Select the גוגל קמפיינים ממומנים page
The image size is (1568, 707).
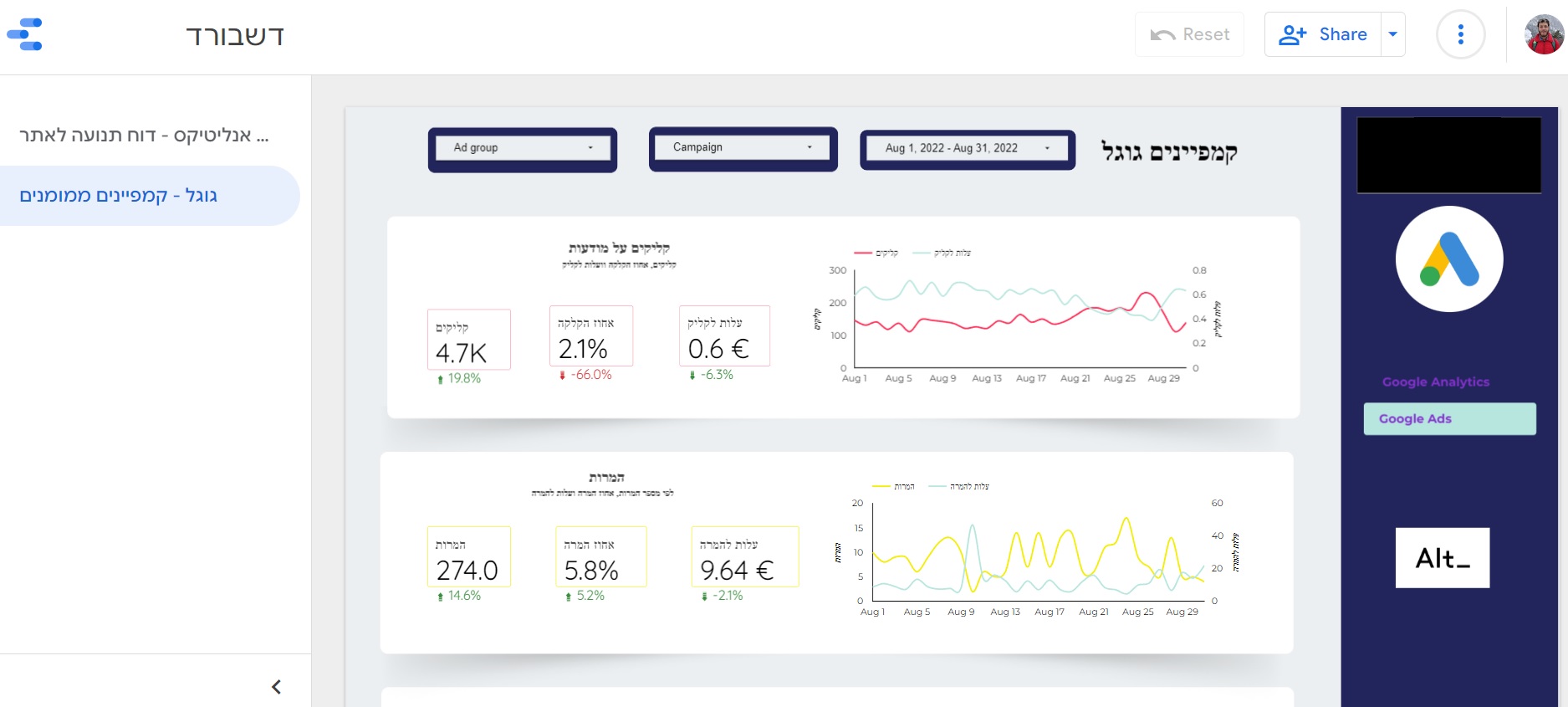point(119,196)
